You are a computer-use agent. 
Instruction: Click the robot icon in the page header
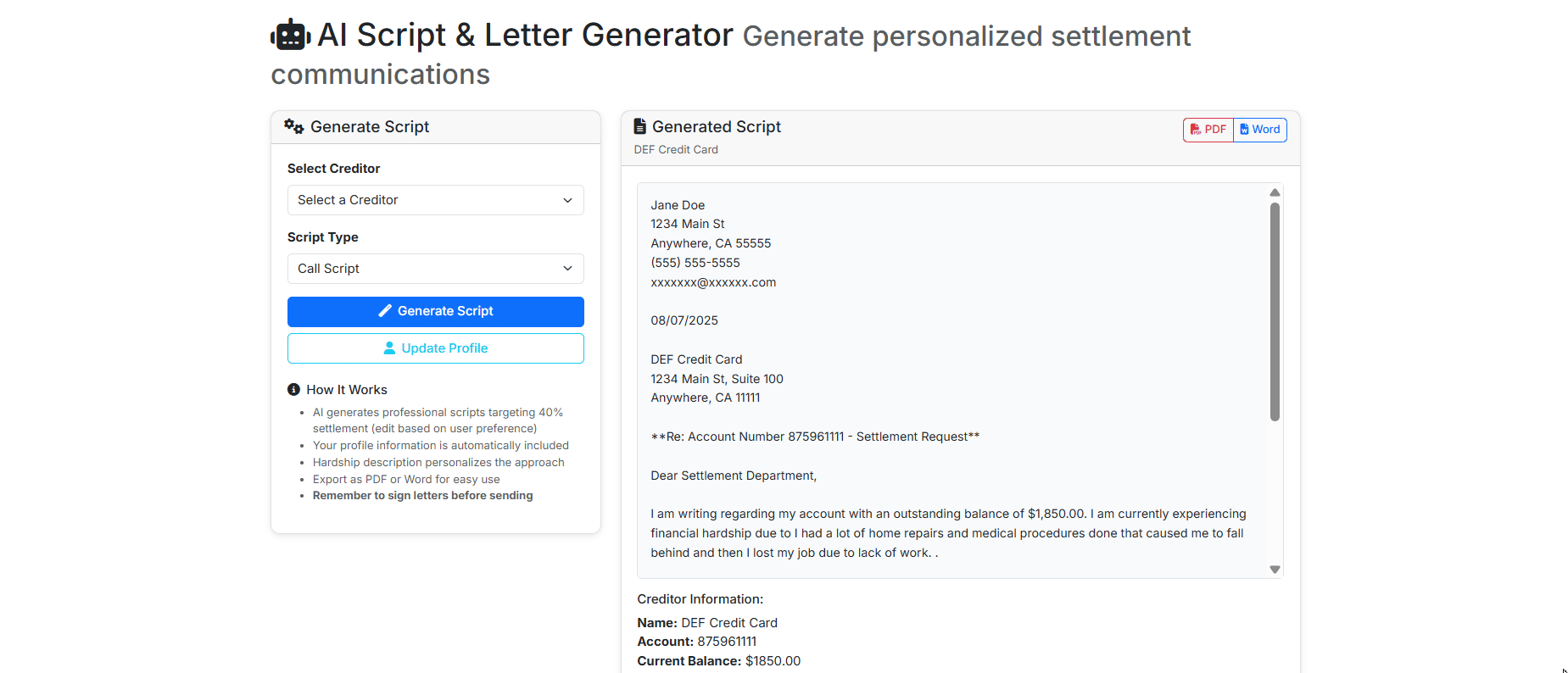(x=291, y=34)
